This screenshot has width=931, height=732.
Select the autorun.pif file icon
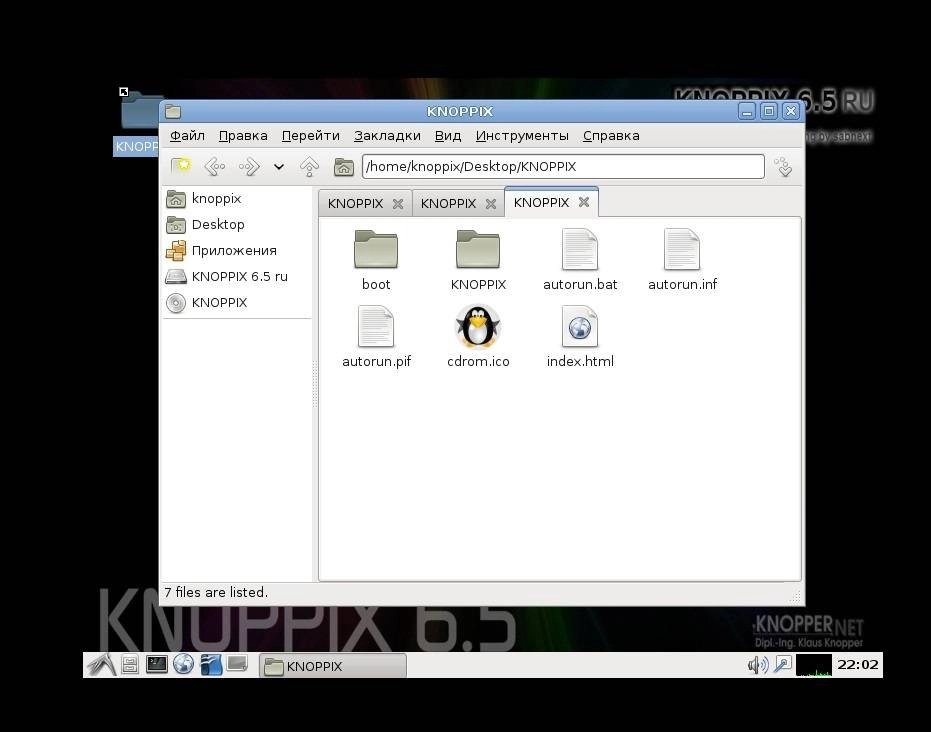[x=376, y=326]
